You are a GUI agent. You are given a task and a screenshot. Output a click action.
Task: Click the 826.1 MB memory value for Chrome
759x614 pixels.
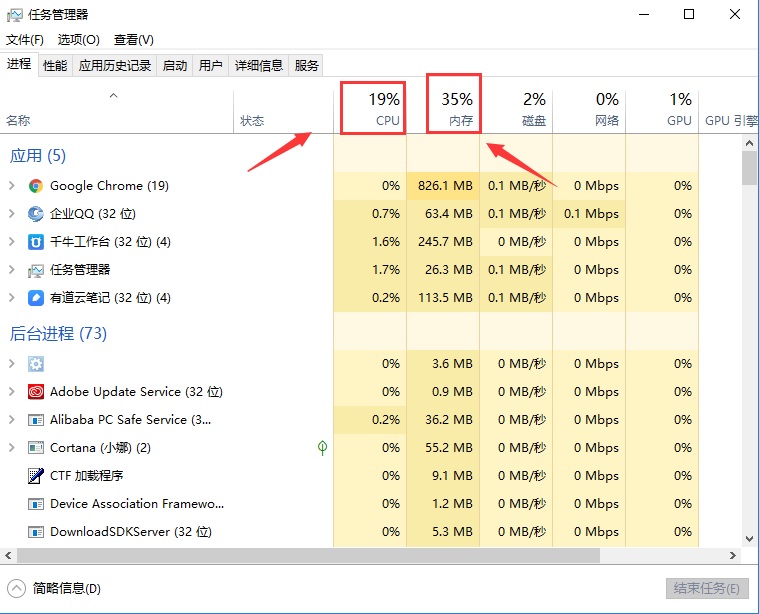pyautogui.click(x=445, y=185)
